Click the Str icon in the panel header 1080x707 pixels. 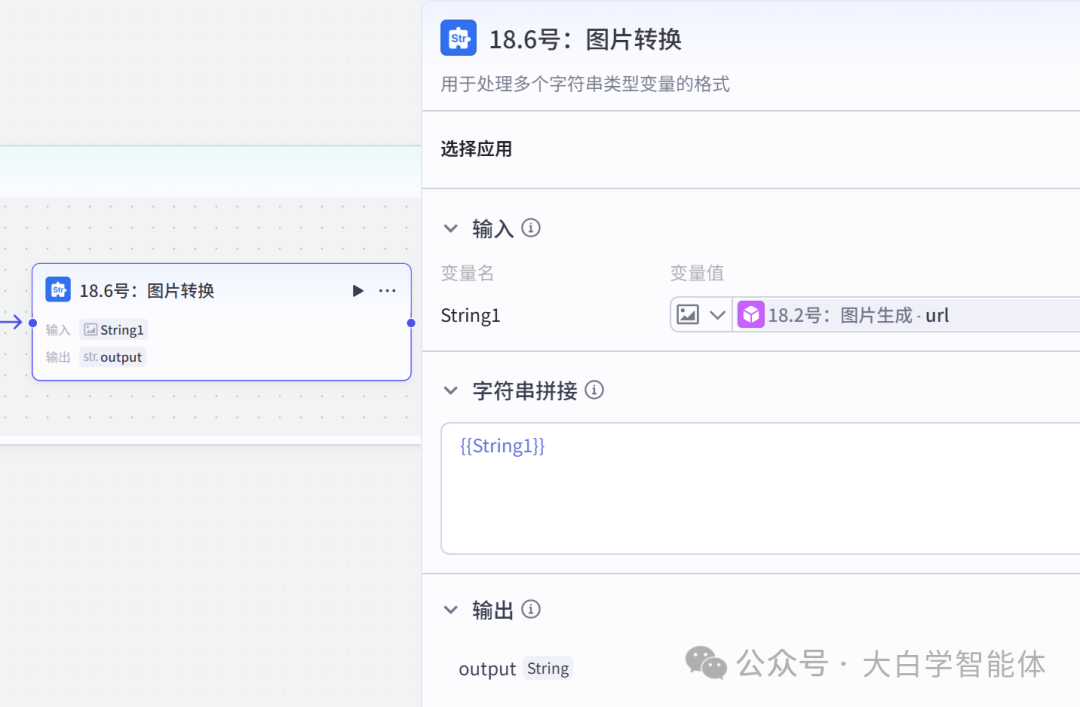[x=459, y=38]
